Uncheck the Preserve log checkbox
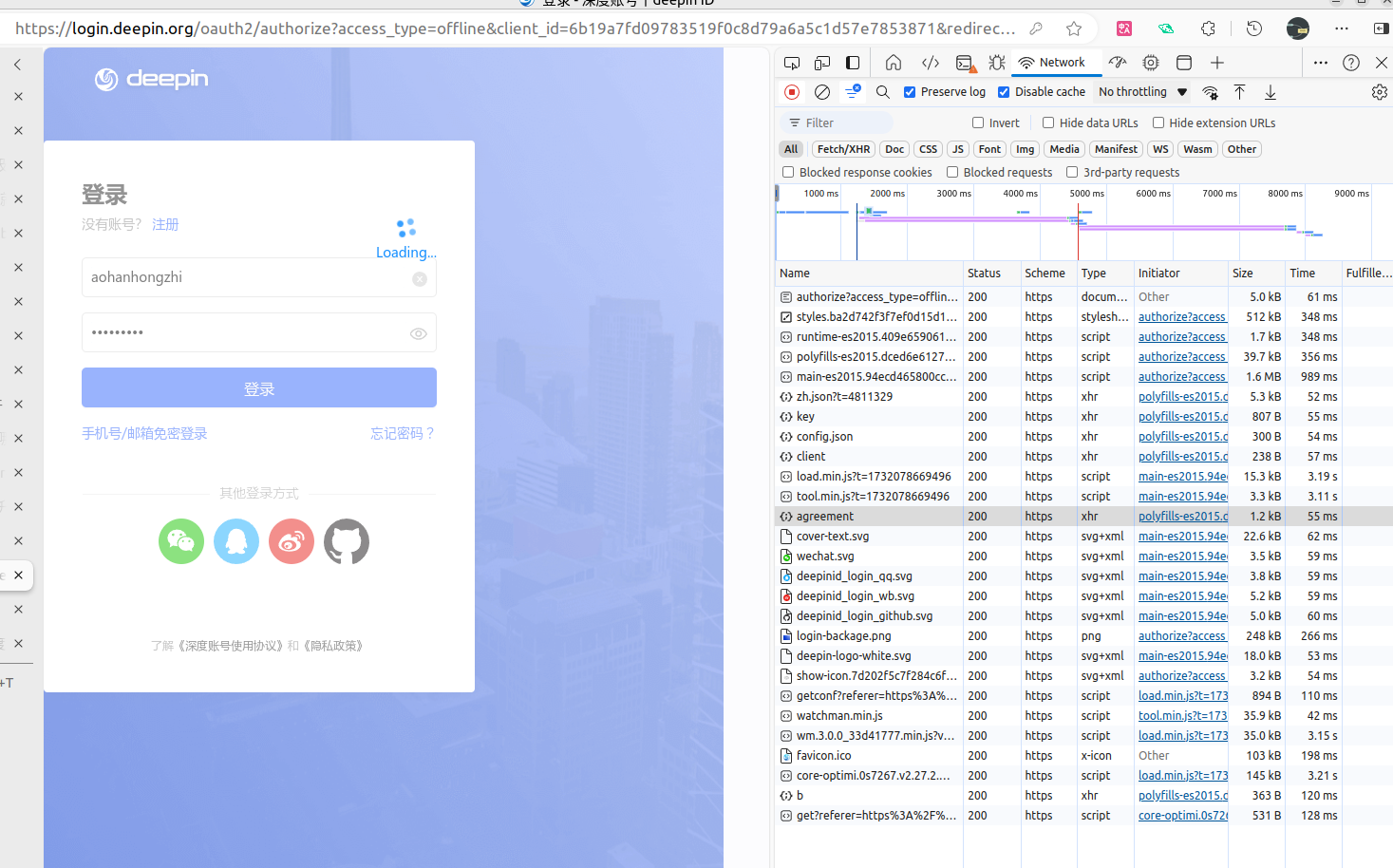 [x=910, y=92]
